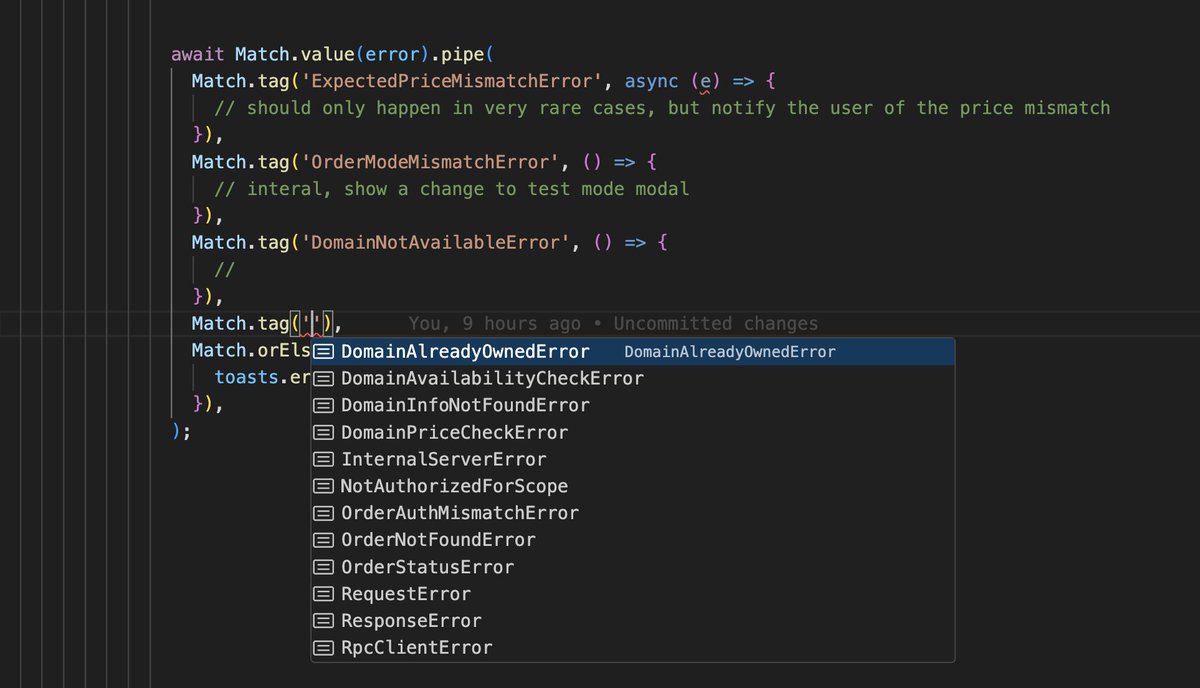Click enum icon beside DomainInfoNotFoundError
Viewport: 1200px width, 688px height.
[323, 406]
